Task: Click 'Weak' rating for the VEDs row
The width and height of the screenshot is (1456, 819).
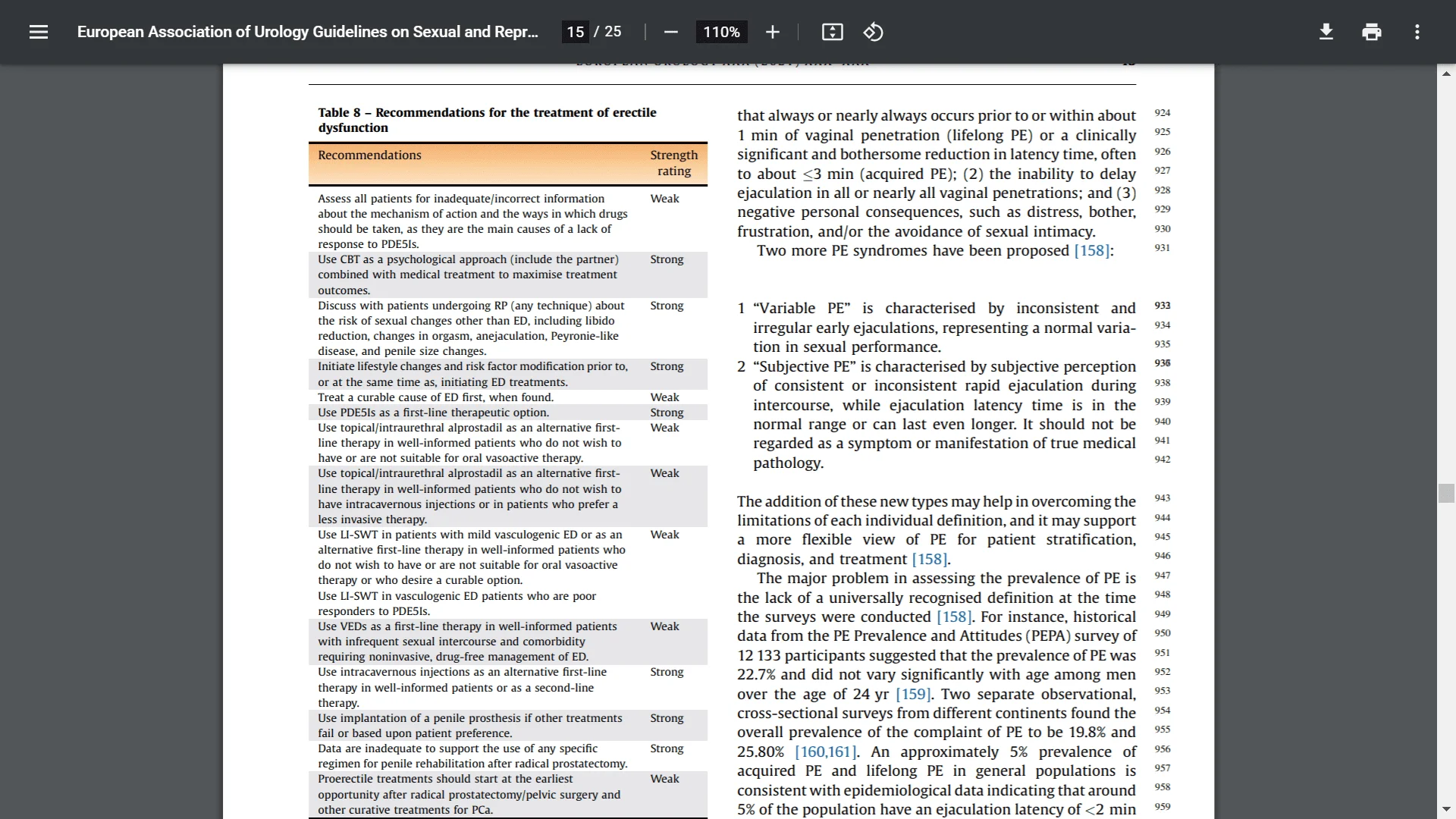Action: (664, 626)
